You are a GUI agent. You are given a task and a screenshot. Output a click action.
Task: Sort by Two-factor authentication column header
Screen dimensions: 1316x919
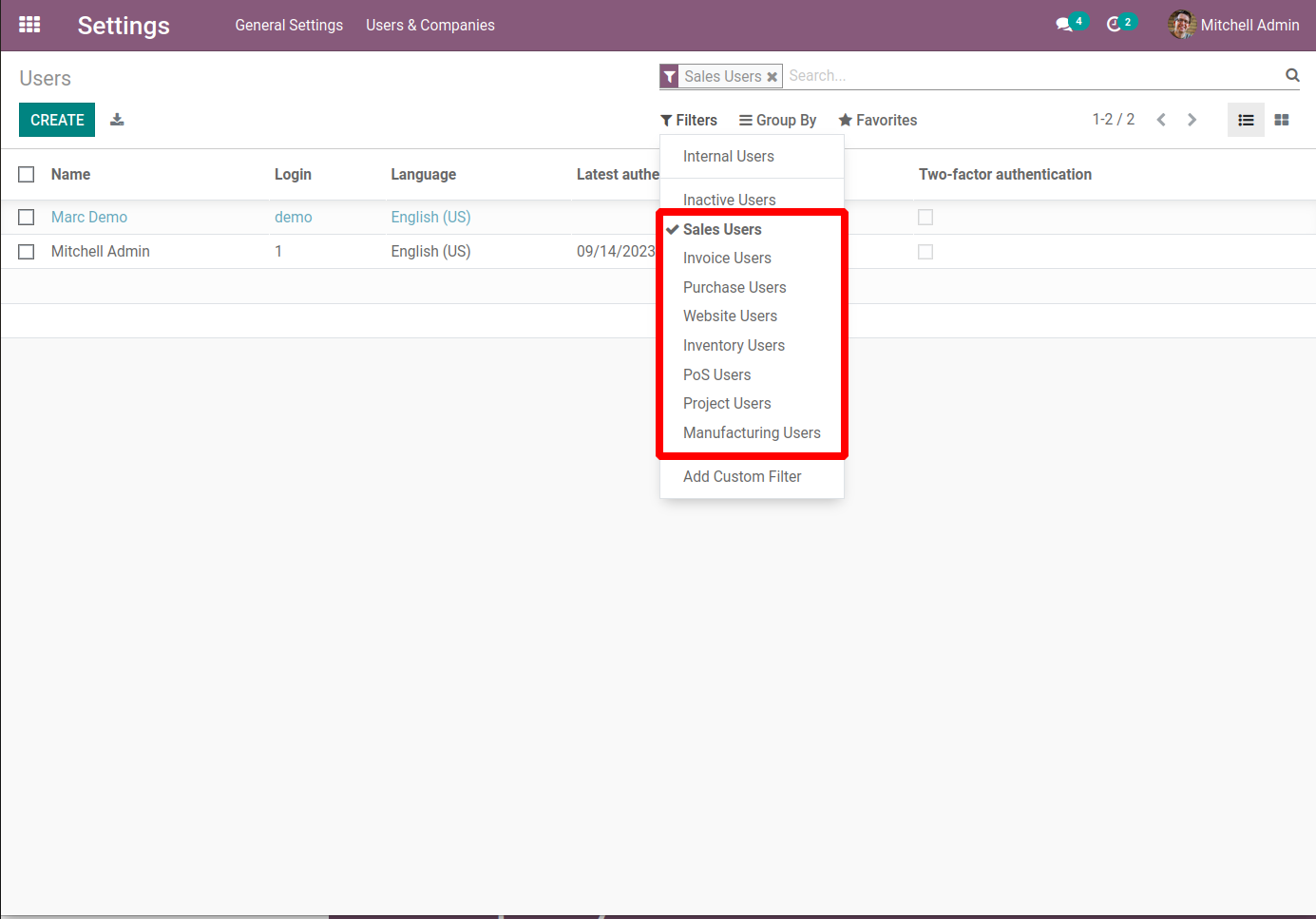[x=1005, y=174]
